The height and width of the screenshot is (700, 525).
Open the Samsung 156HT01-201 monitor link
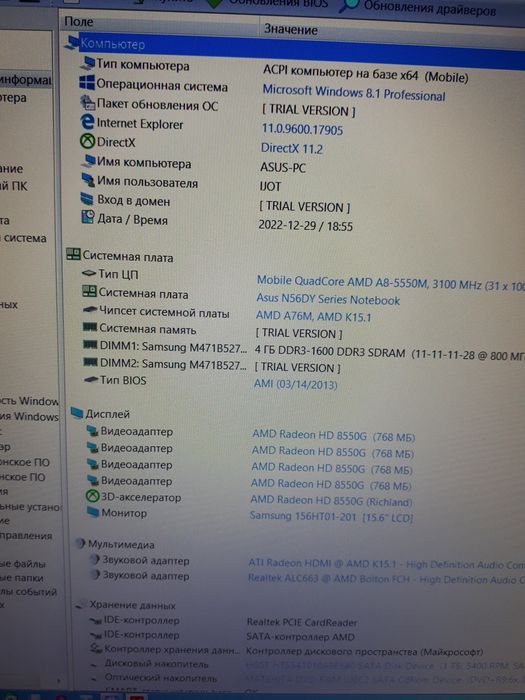pyautogui.click(x=331, y=517)
